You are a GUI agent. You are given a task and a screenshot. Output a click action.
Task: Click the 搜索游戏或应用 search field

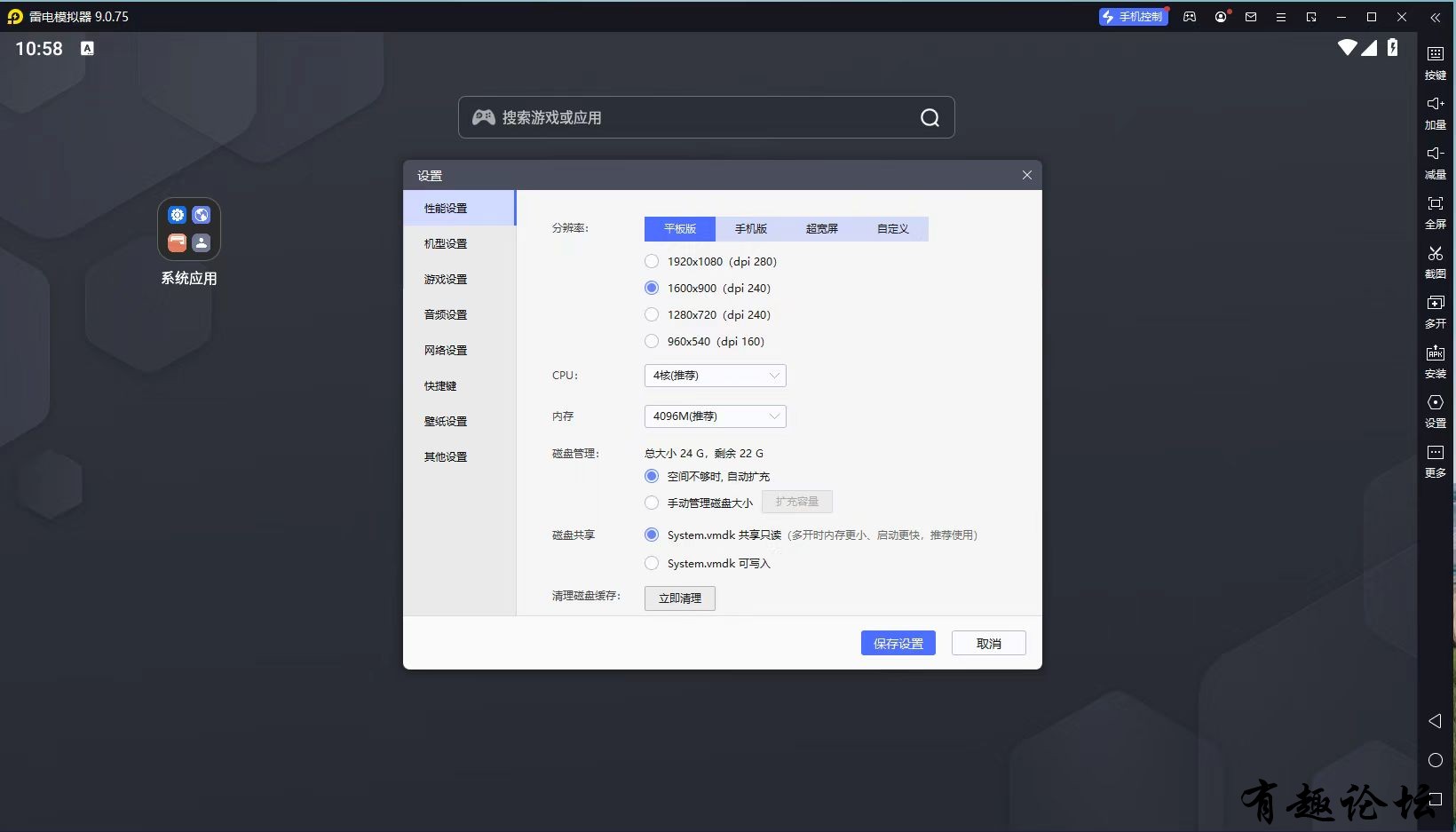click(707, 117)
